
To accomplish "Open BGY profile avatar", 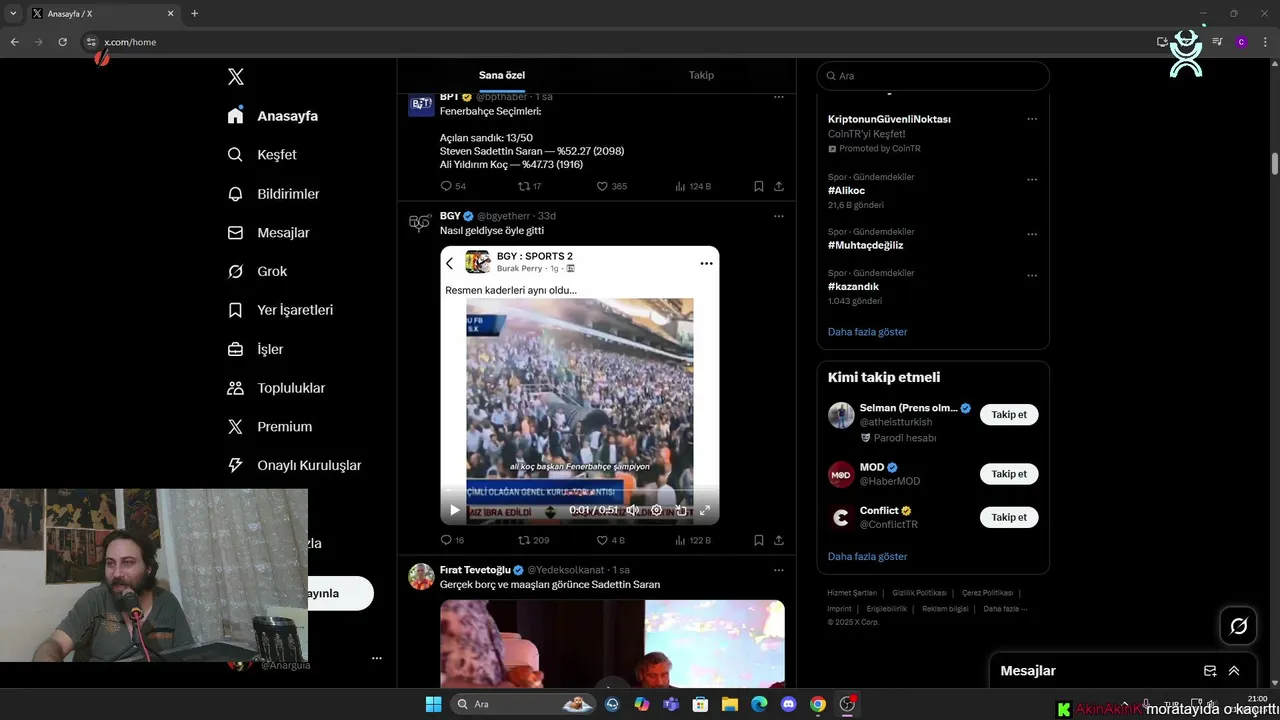I will (420, 223).
